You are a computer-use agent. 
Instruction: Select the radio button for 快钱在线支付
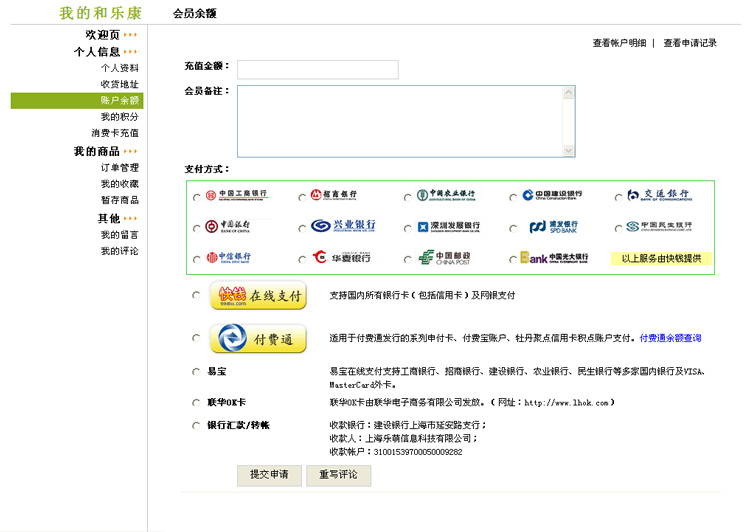coord(196,295)
